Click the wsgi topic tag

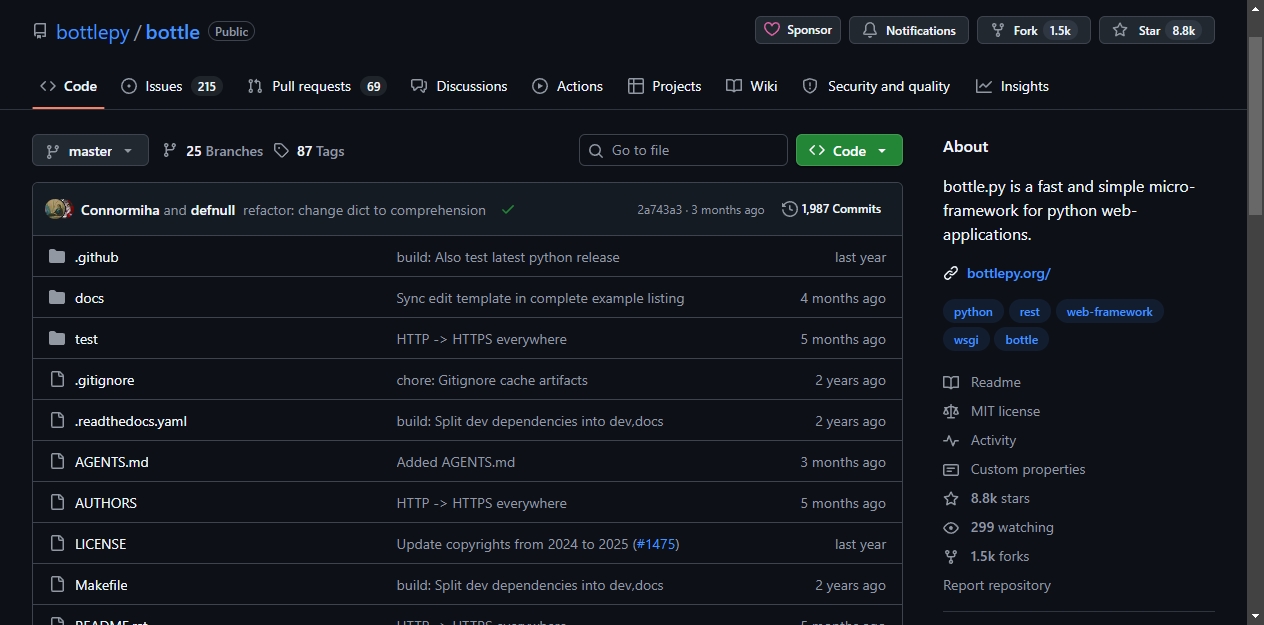coord(966,340)
